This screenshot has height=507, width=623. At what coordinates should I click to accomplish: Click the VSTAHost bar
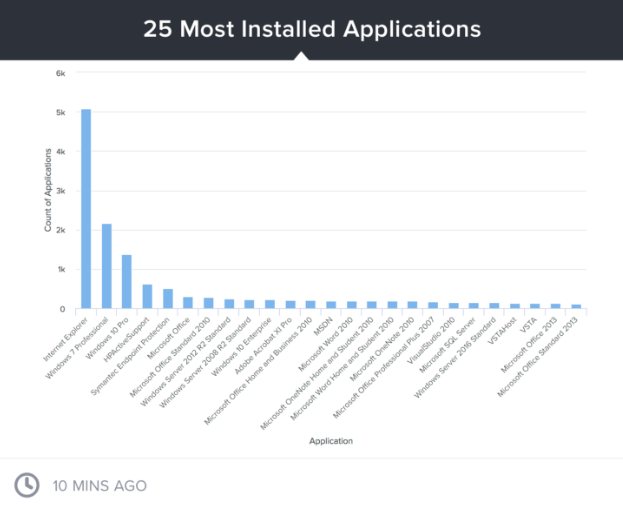coord(515,306)
